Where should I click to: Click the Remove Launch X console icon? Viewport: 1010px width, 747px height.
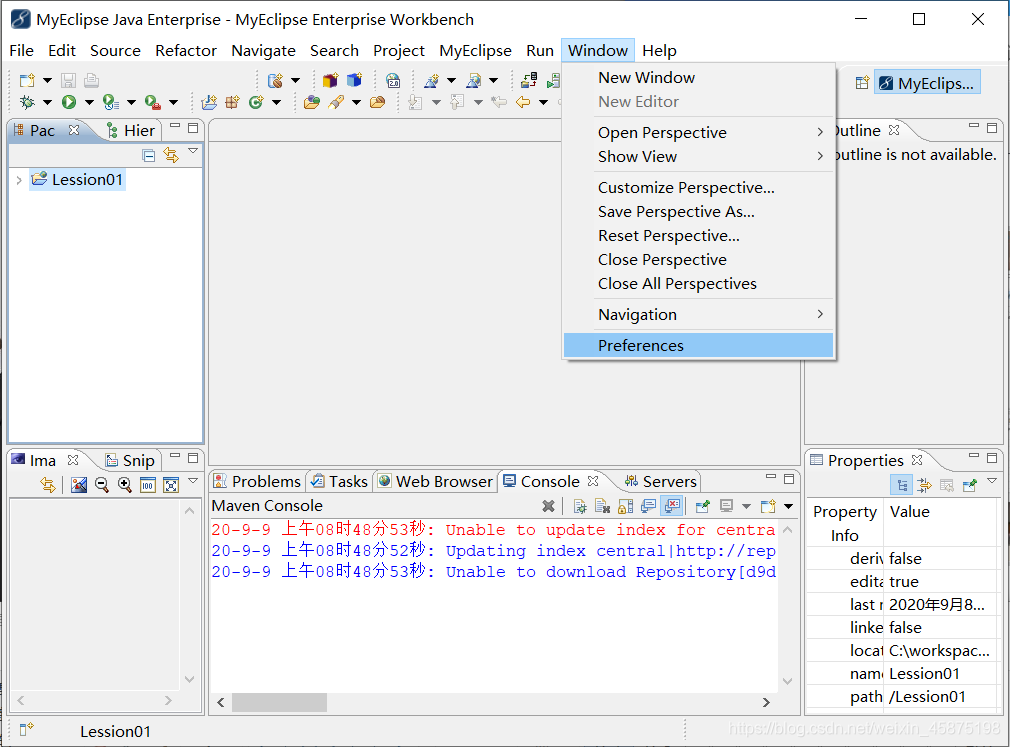[x=549, y=506]
